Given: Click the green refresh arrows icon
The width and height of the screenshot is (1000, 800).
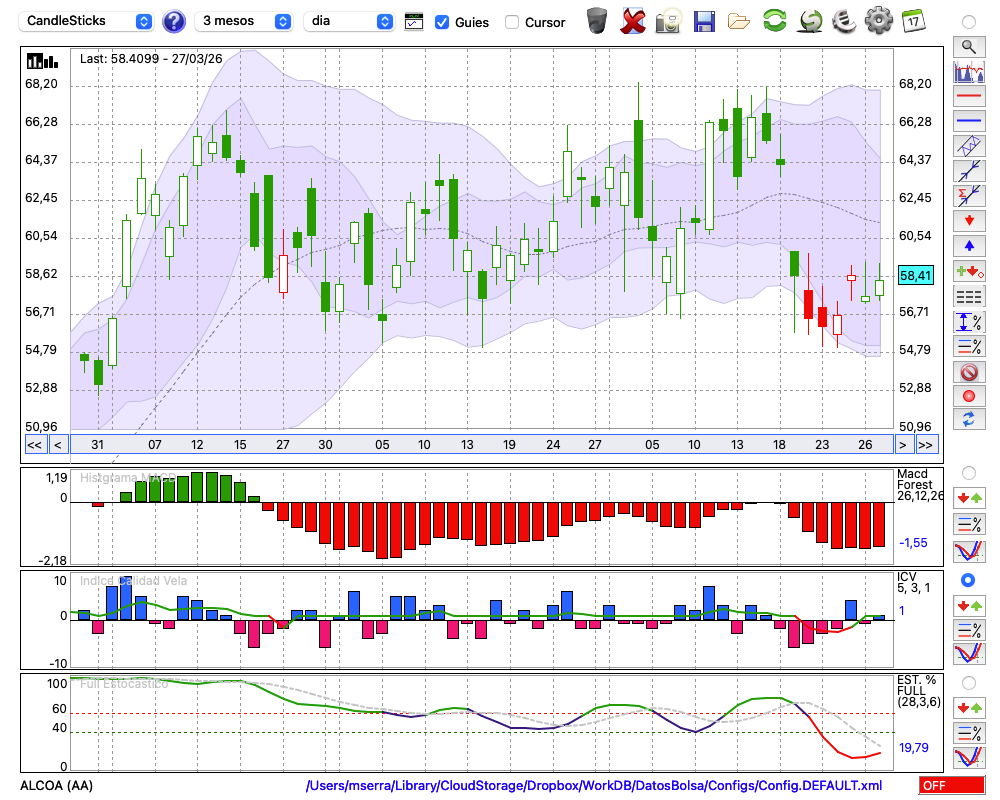Looking at the screenshot, I should click(774, 21).
